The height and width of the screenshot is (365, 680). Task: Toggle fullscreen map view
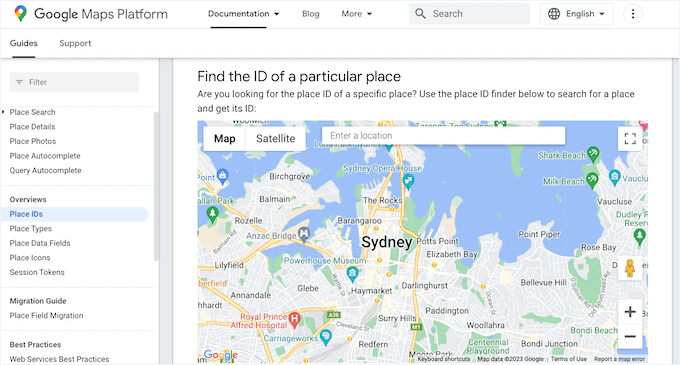[630, 139]
